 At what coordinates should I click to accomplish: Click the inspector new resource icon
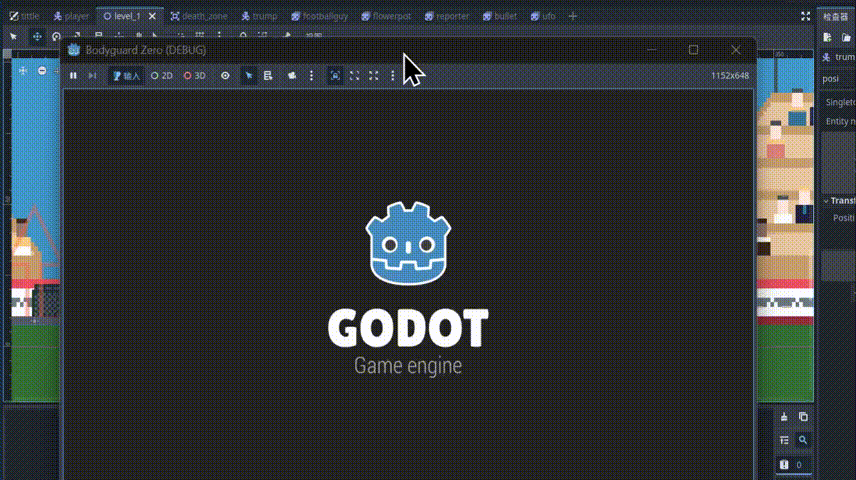click(x=828, y=37)
